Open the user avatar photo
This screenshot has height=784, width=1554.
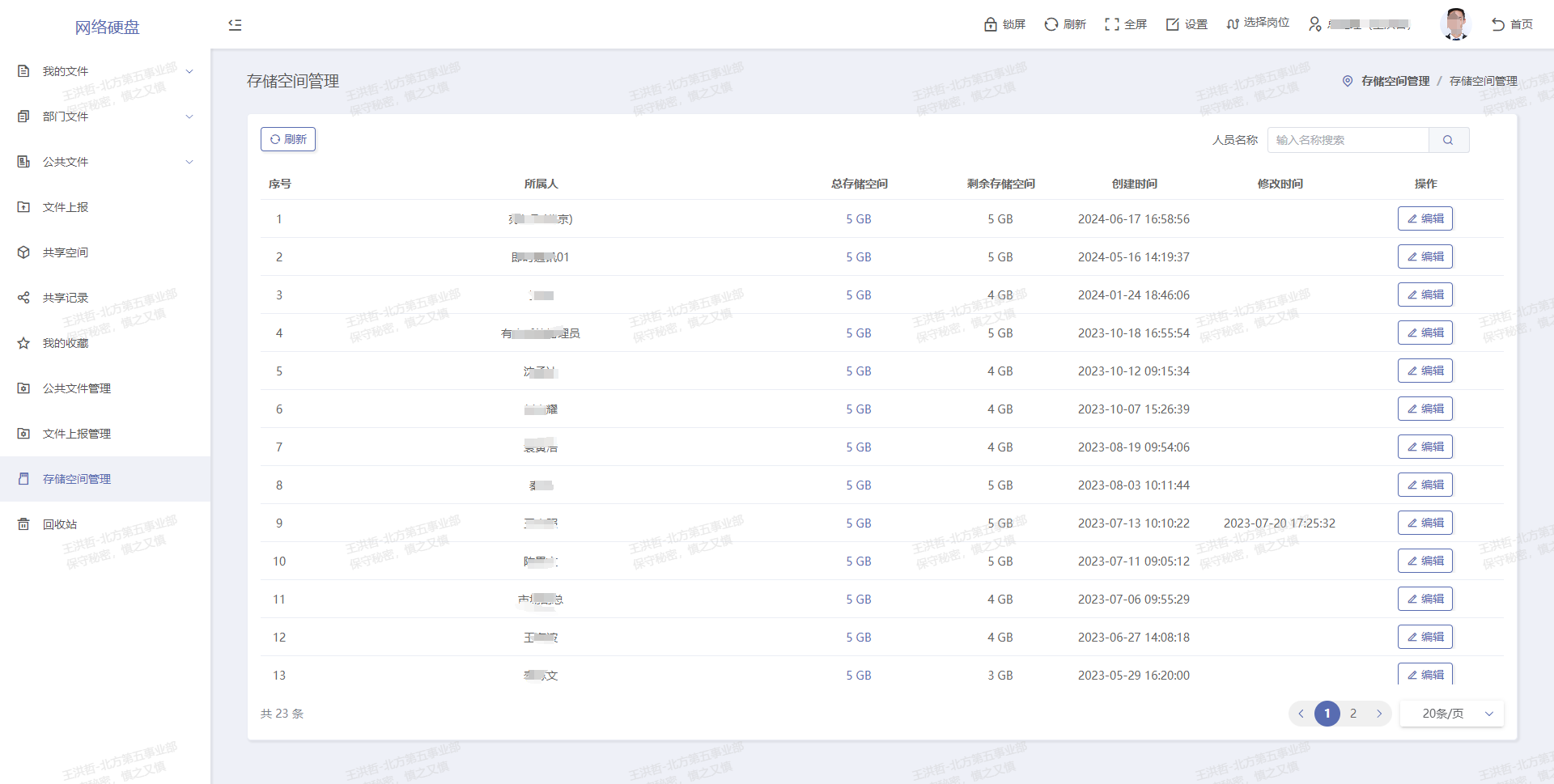1456,23
